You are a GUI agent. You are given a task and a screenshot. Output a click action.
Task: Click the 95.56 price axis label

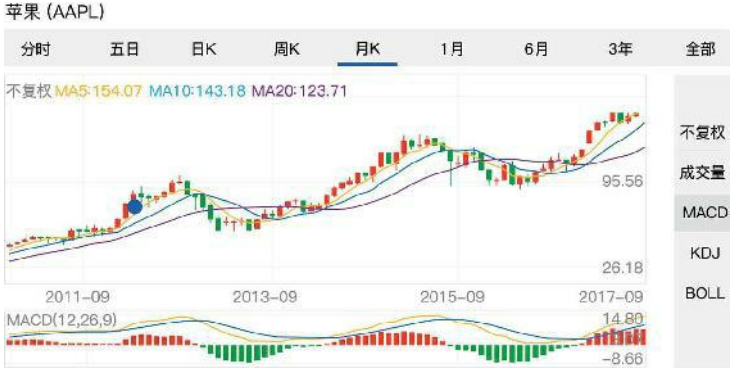pyautogui.click(x=622, y=182)
